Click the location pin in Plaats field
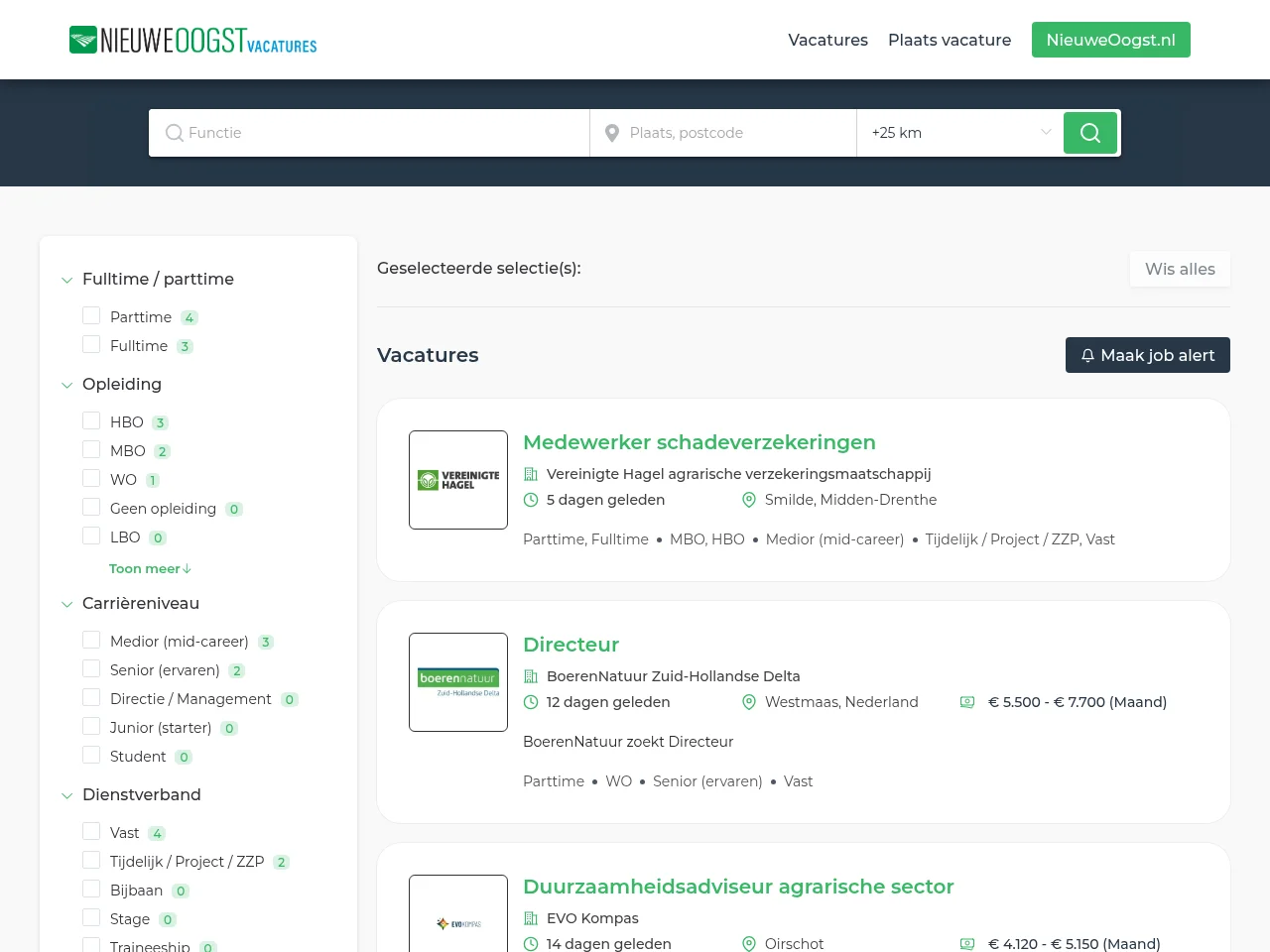1270x952 pixels. (x=612, y=133)
